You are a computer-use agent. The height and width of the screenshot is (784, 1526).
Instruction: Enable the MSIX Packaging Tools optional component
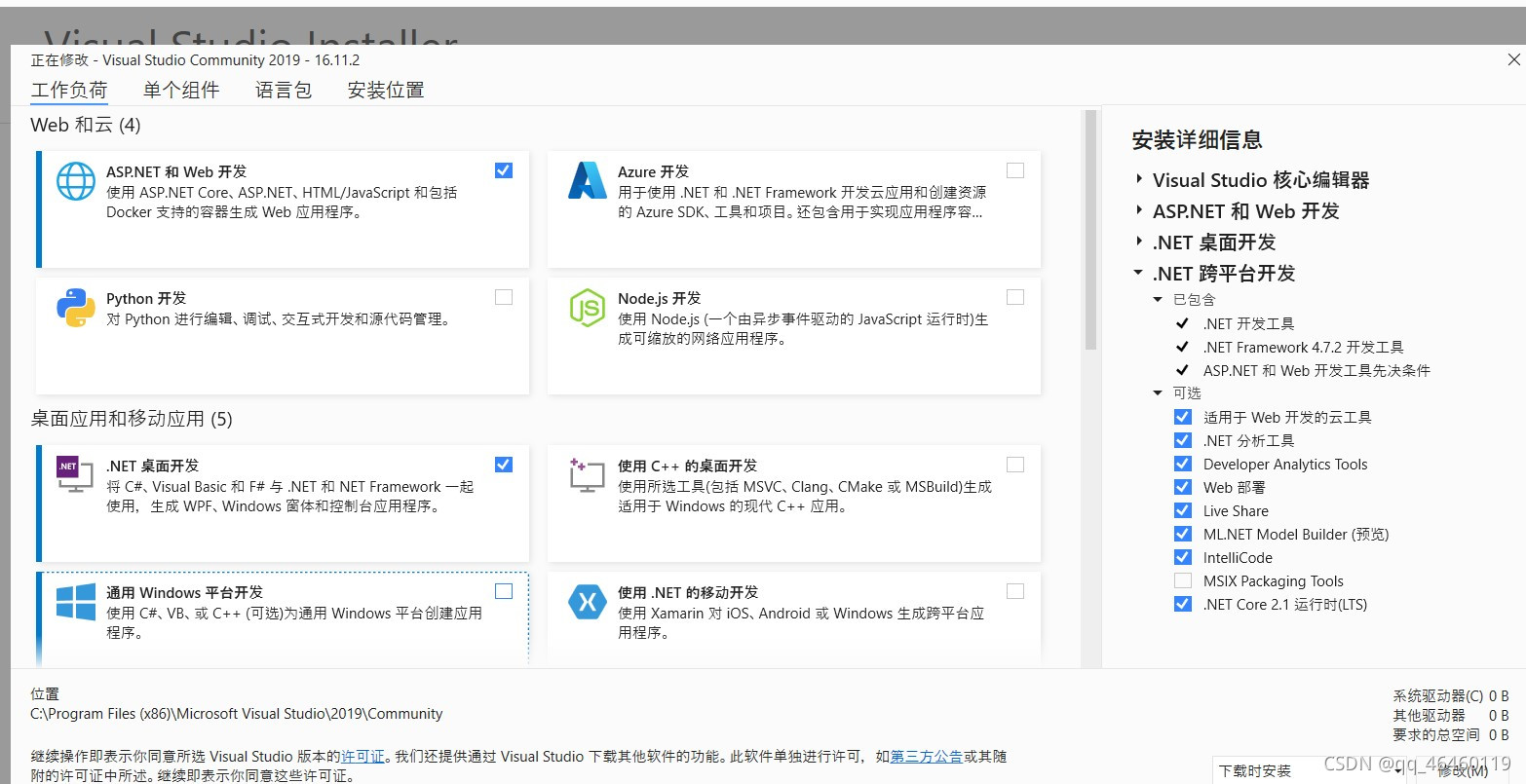1183,580
